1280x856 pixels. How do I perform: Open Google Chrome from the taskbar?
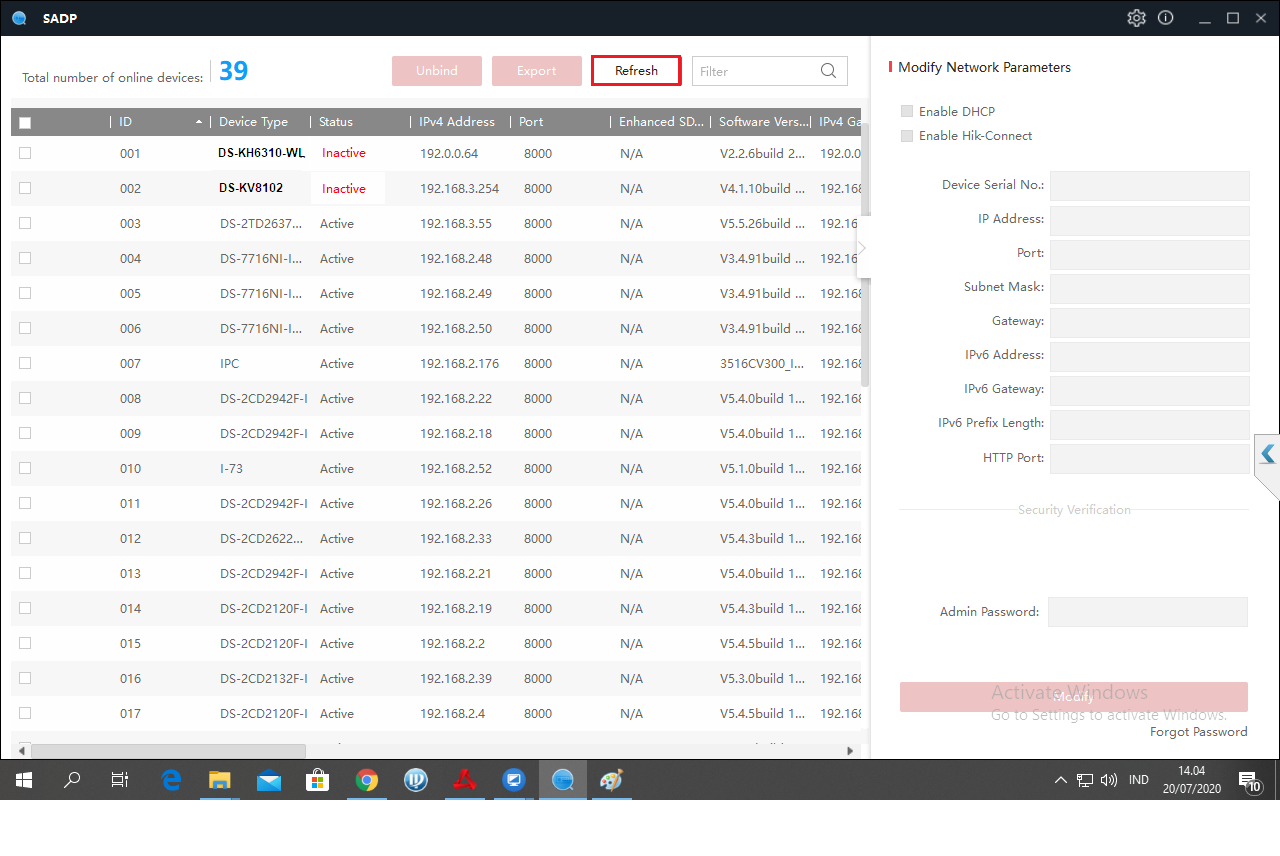click(x=367, y=780)
